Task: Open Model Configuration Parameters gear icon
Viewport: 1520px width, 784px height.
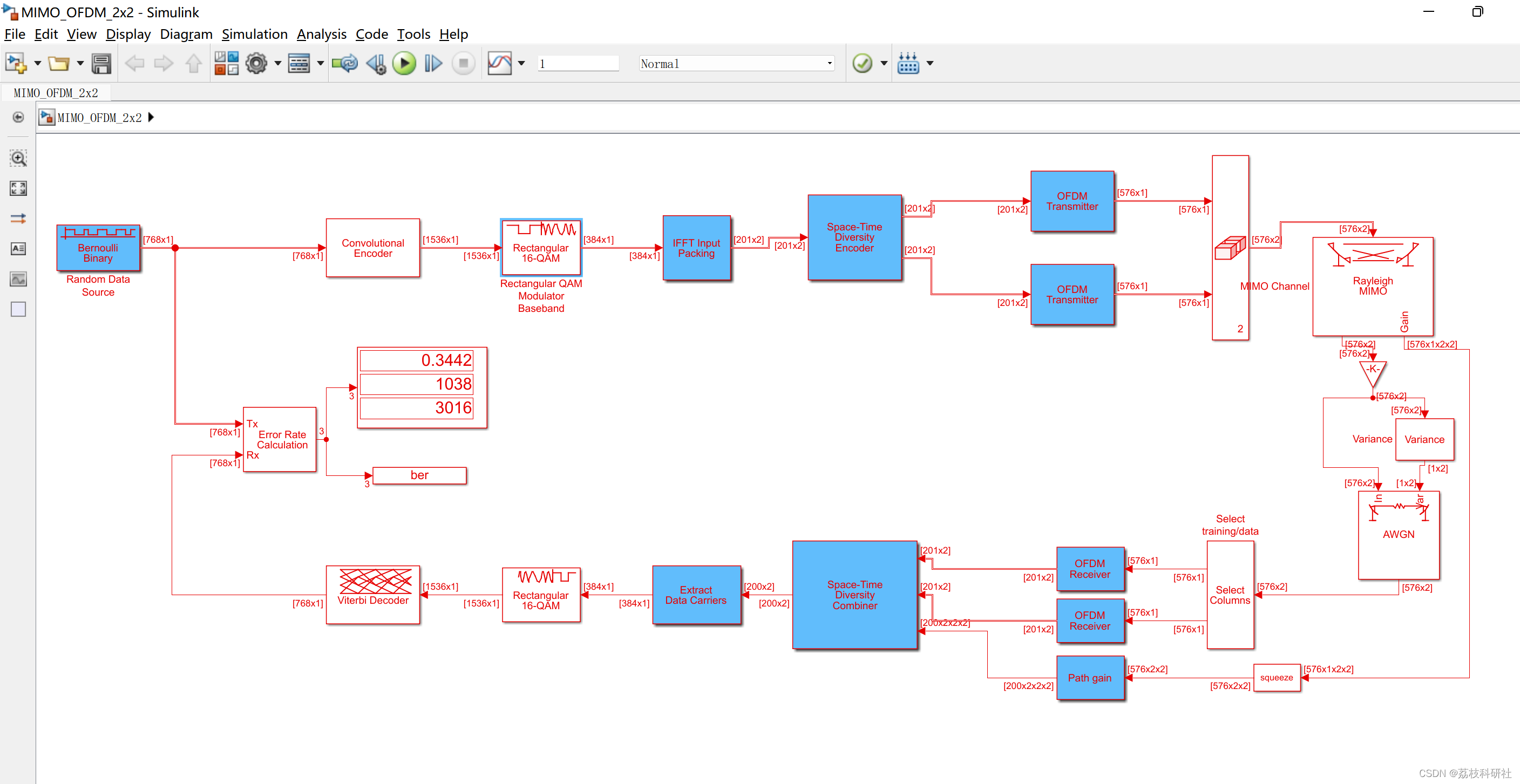Action: click(258, 63)
